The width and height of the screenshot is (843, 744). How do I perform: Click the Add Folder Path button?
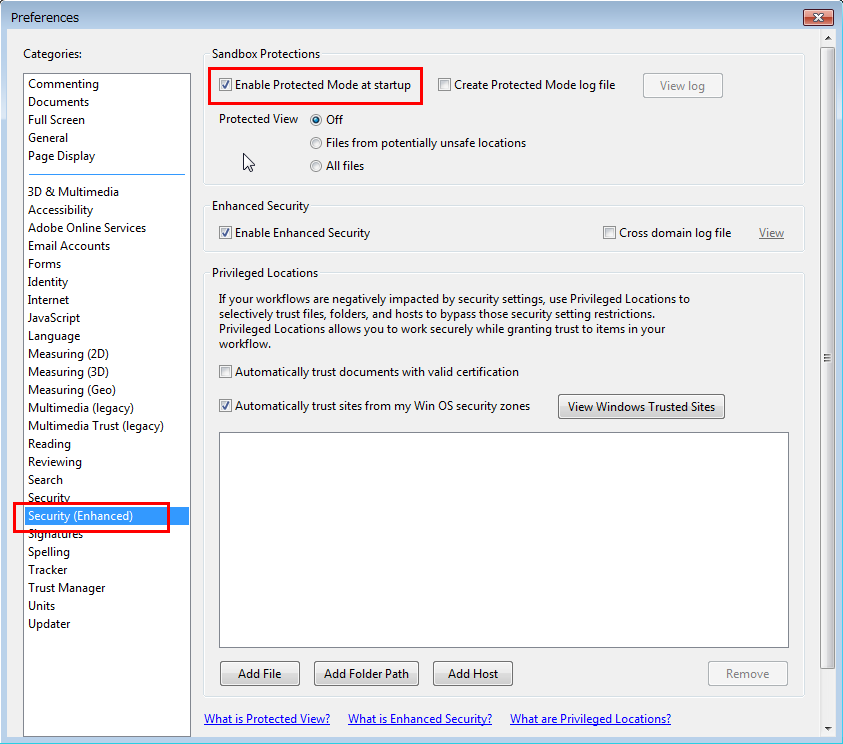[x=366, y=673]
